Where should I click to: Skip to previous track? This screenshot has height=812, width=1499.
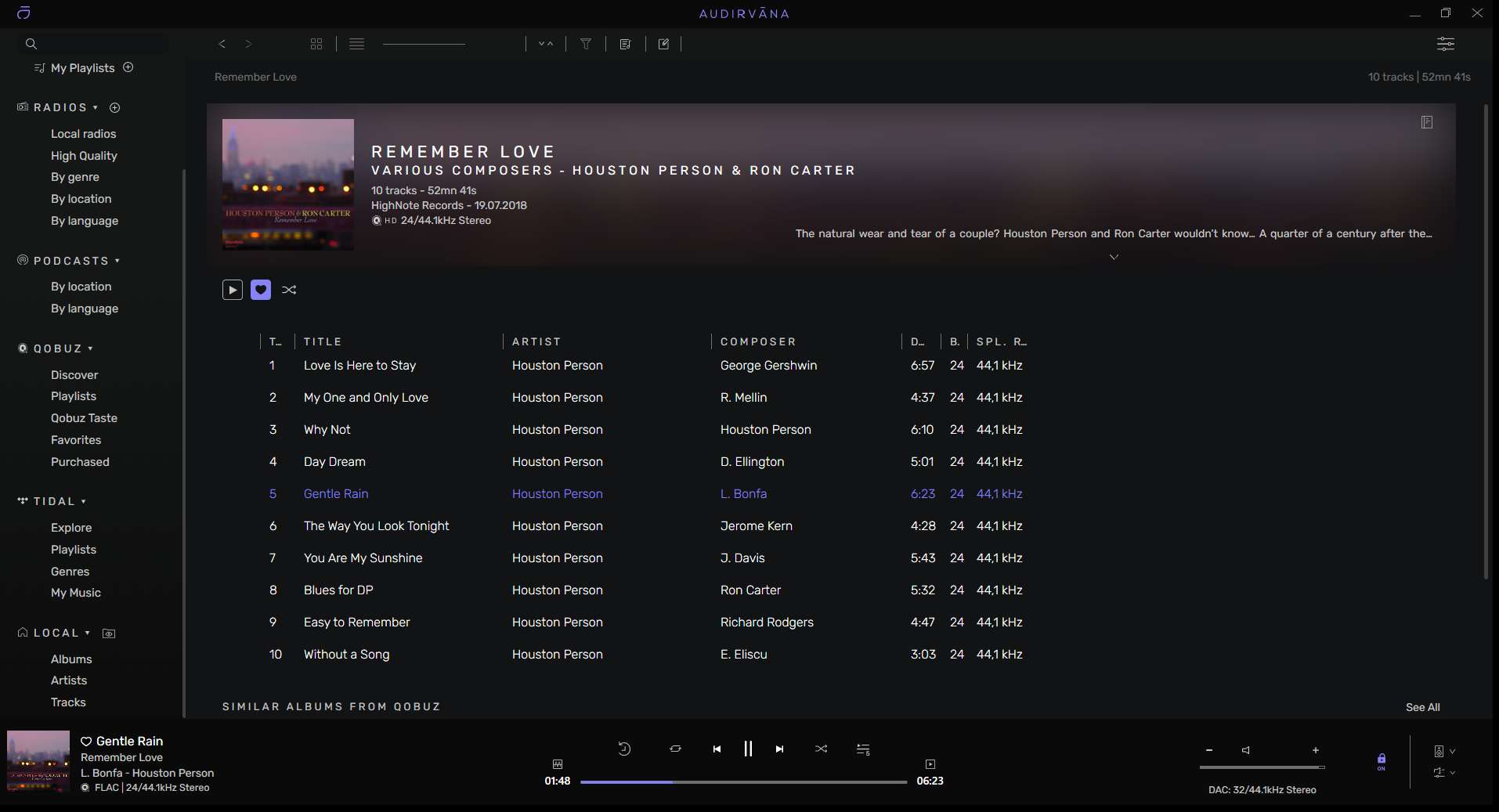[x=717, y=749]
